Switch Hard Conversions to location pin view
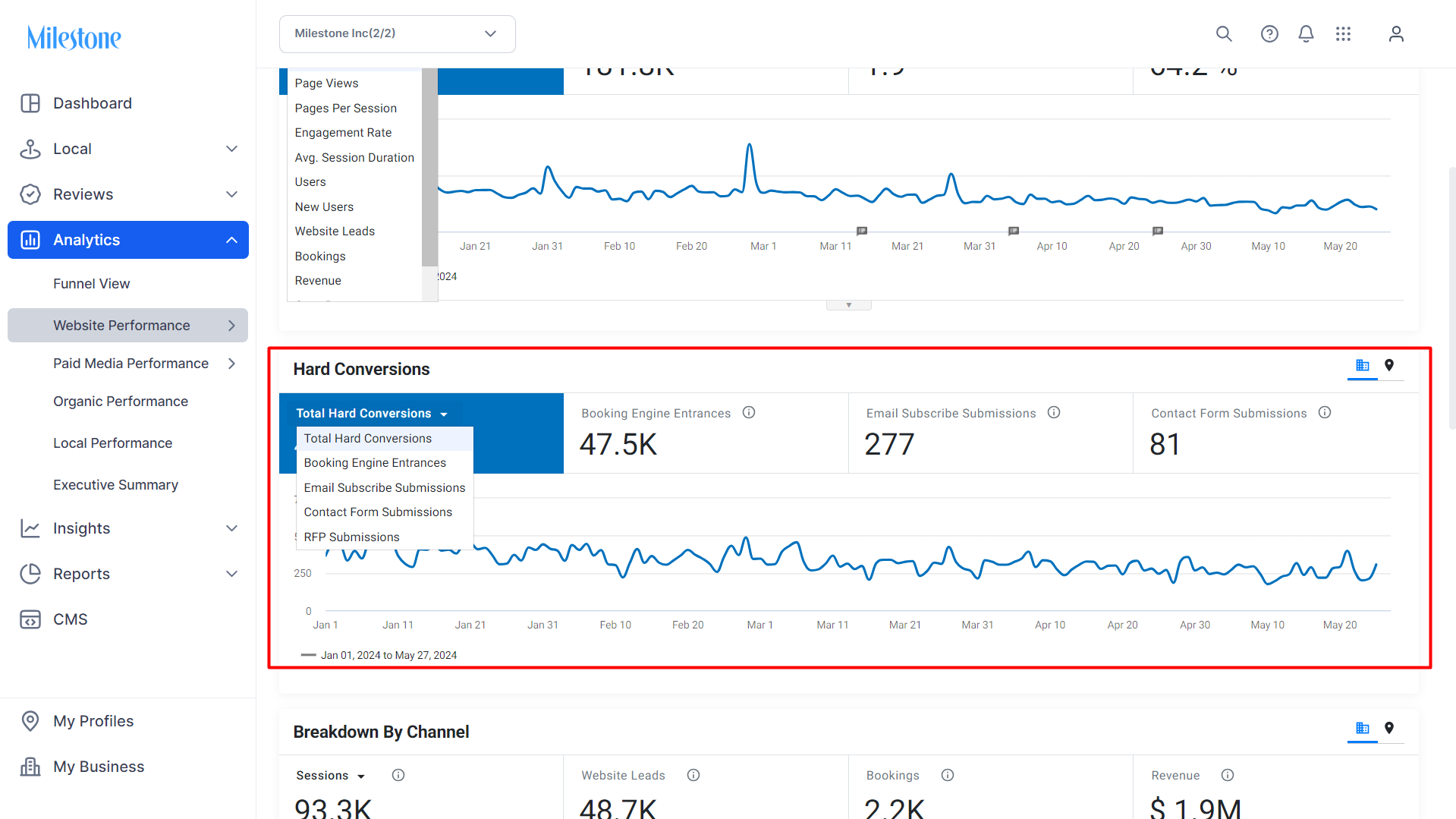The width and height of the screenshot is (1456, 819). point(1389,366)
